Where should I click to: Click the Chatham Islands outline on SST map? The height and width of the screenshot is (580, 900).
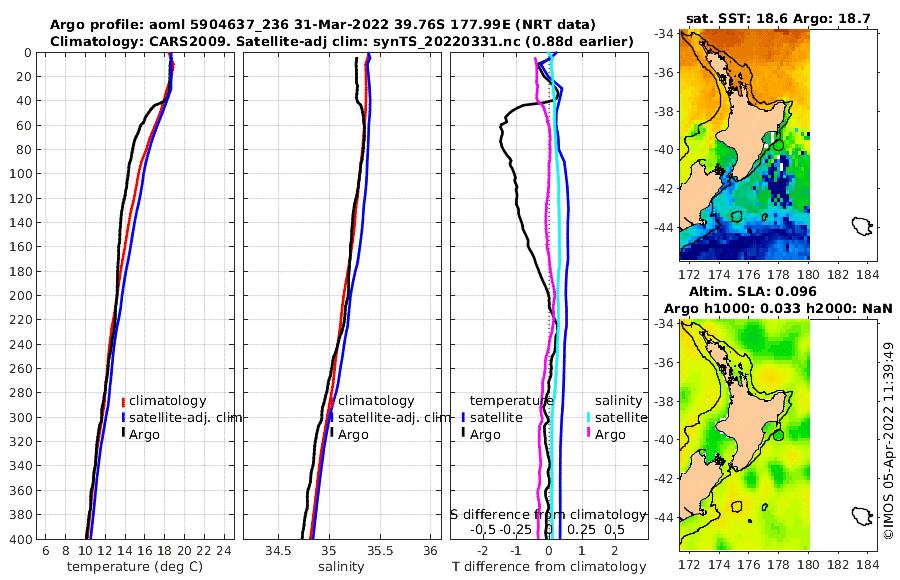point(861,226)
